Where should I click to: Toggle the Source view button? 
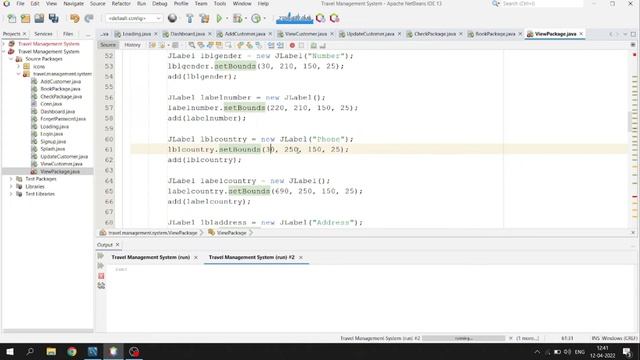(108, 45)
